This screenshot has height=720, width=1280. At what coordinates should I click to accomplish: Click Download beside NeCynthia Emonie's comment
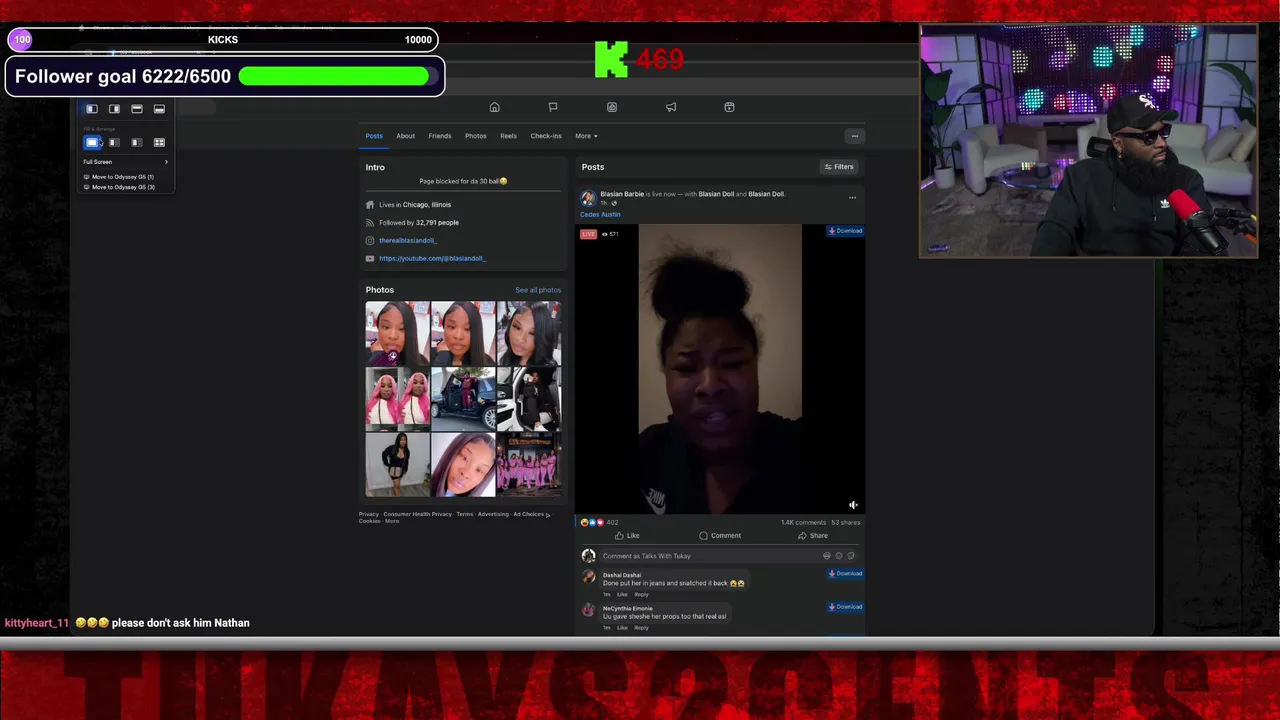[x=845, y=607]
